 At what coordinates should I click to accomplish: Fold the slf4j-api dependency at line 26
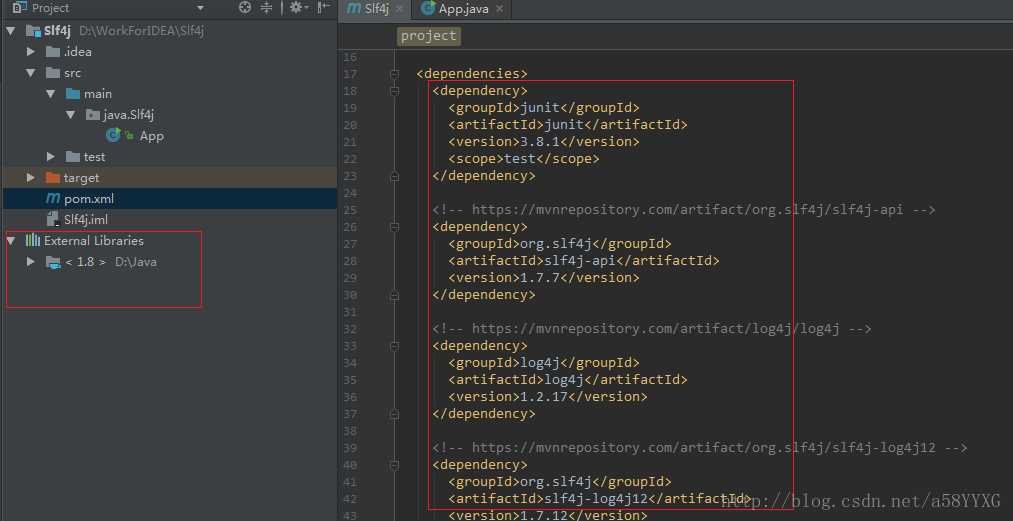point(394,227)
